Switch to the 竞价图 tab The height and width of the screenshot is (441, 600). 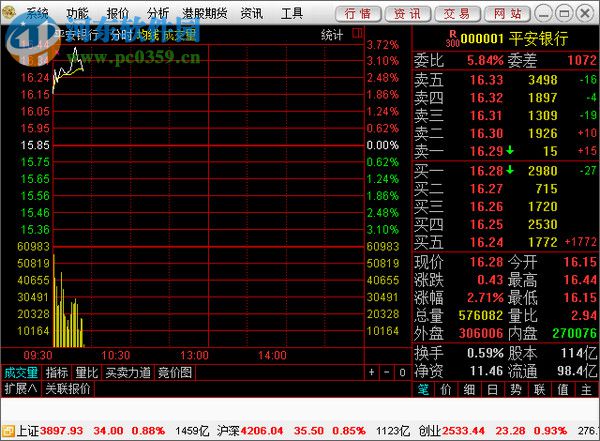(175, 372)
